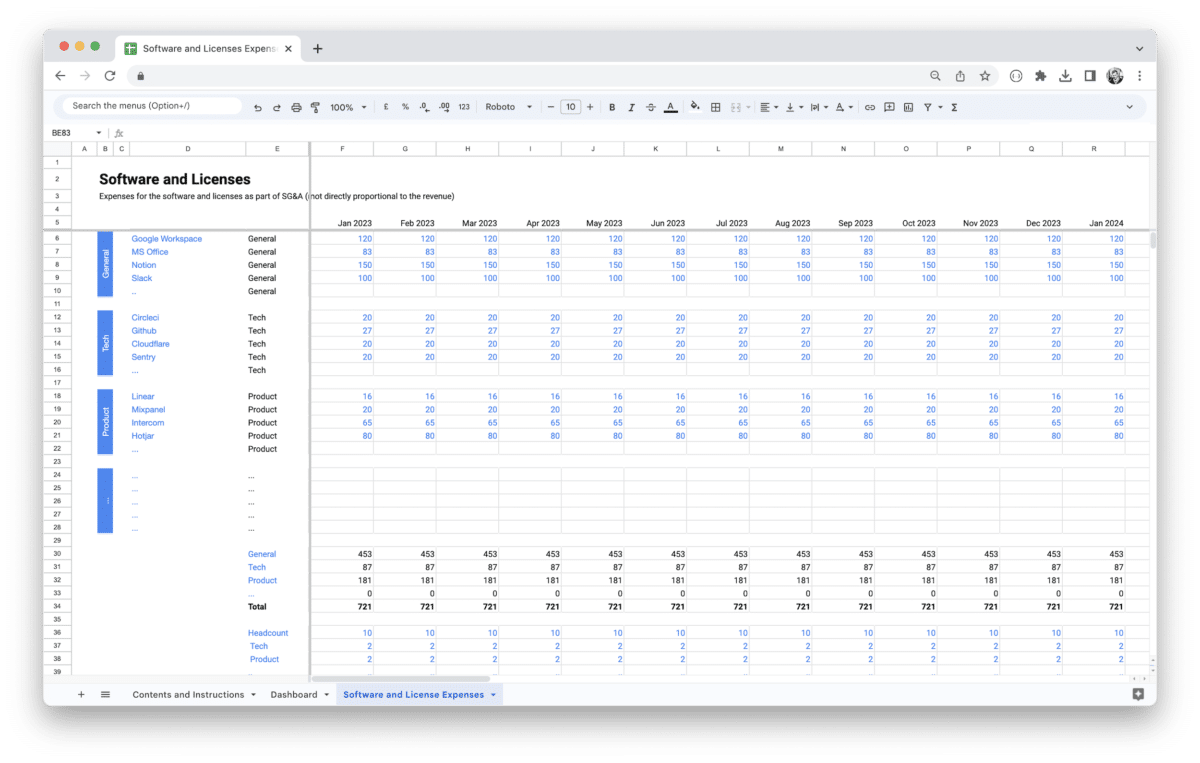Toggle bold formatting

[x=612, y=106]
